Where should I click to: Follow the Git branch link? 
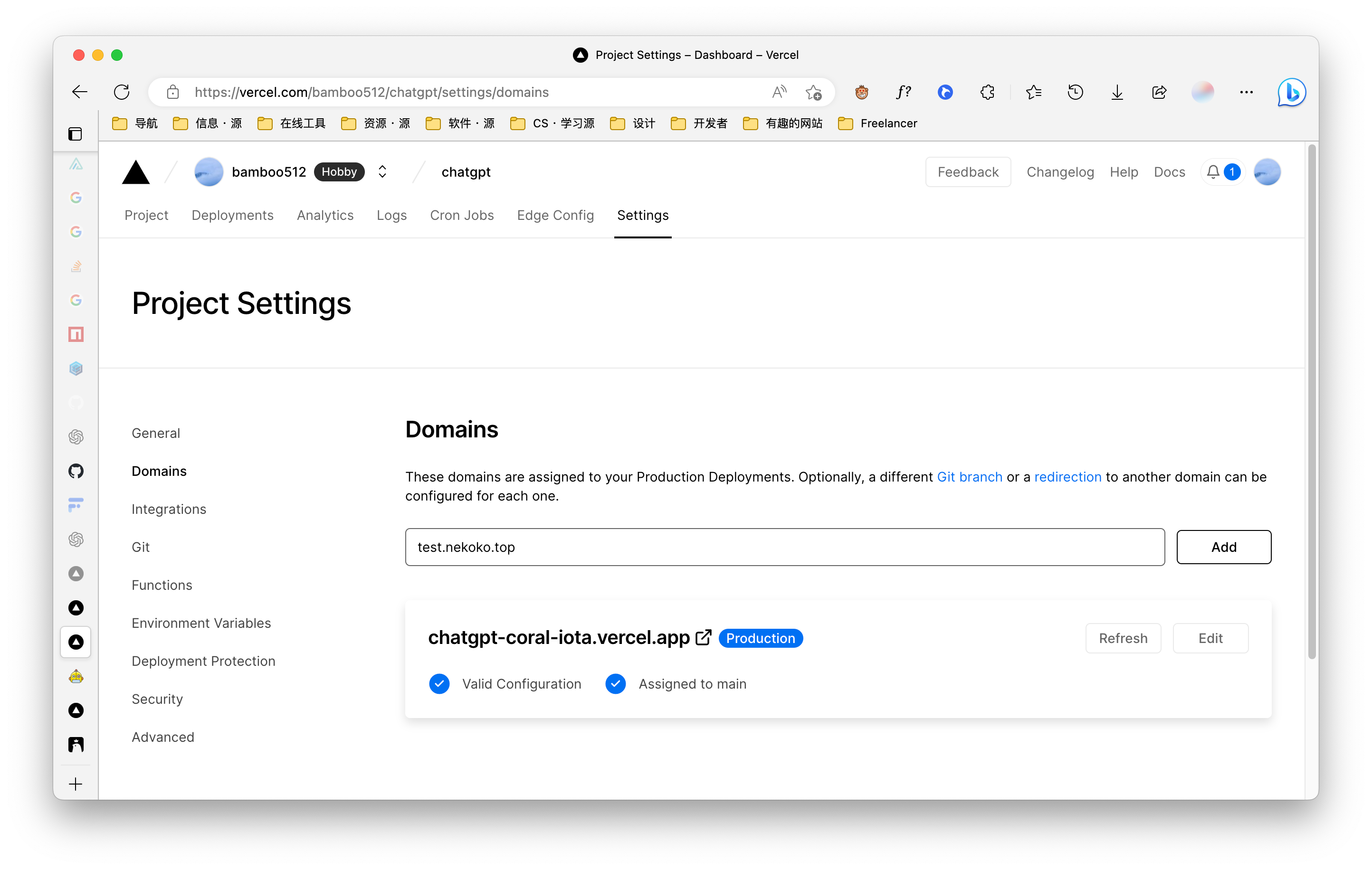click(969, 477)
